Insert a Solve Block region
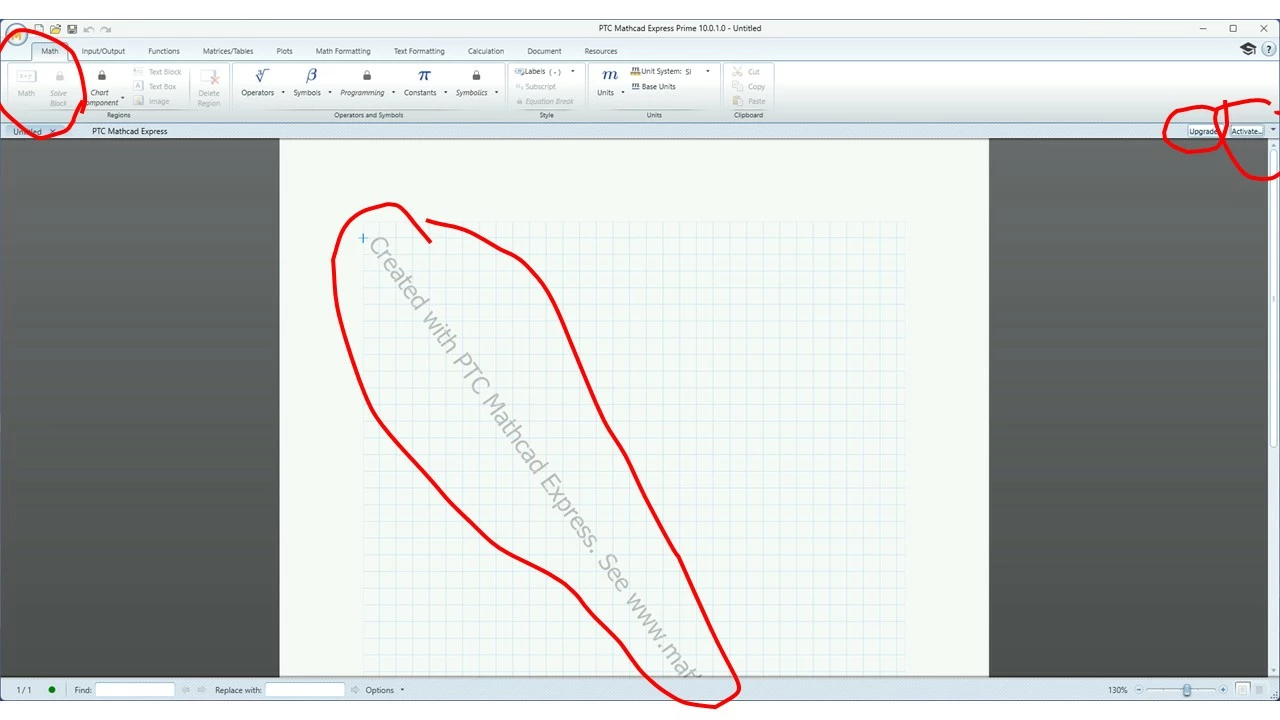 [x=59, y=87]
